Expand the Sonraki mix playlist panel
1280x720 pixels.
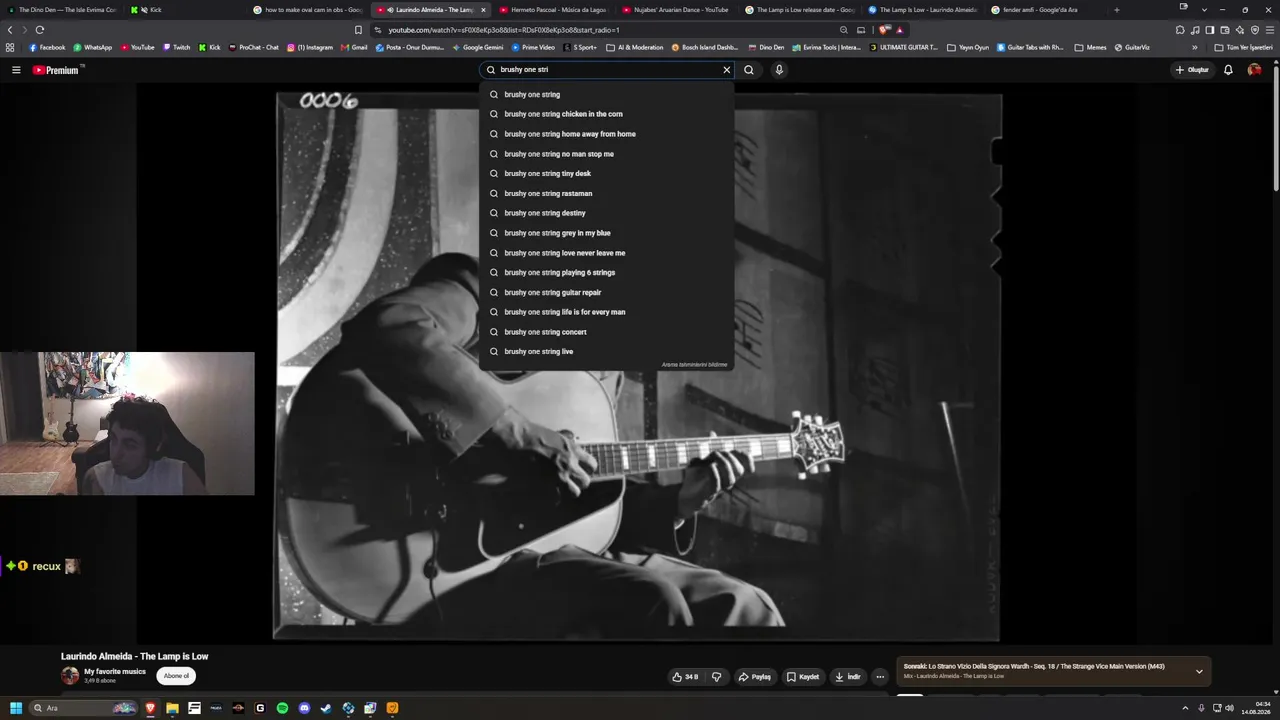[1199, 671]
